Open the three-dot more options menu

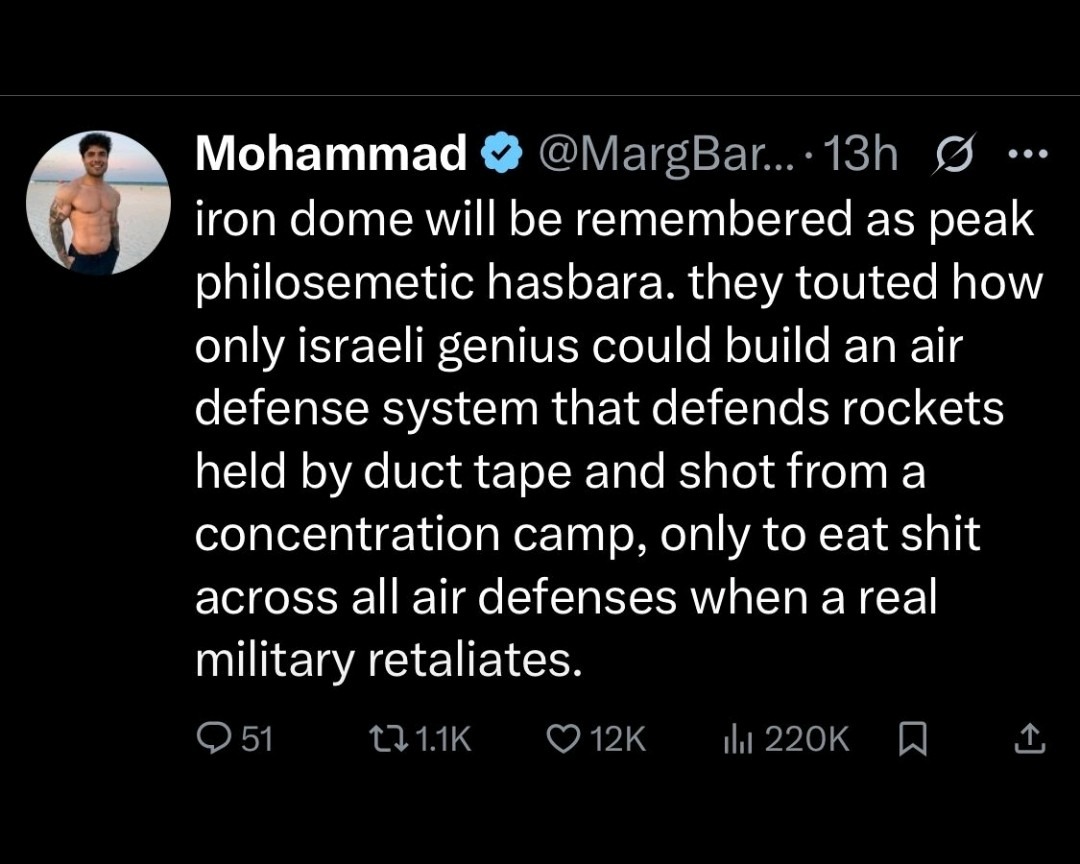pyautogui.click(x=1028, y=154)
